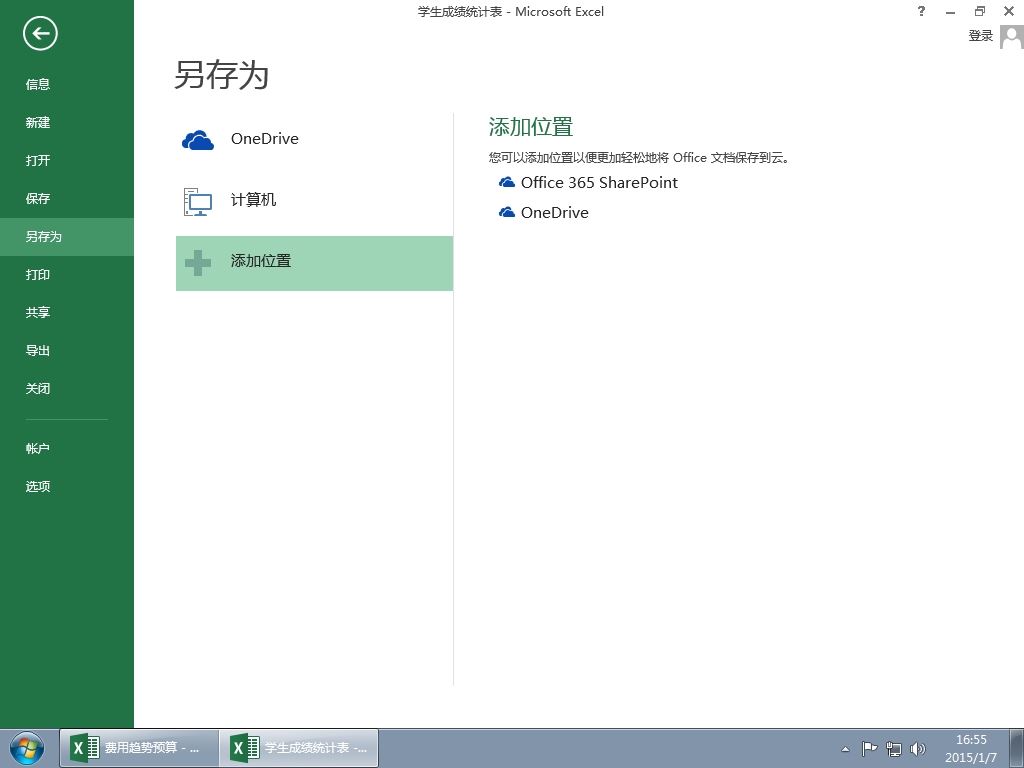Open 选项 from the sidebar
This screenshot has height=768, width=1024.
coord(38,487)
